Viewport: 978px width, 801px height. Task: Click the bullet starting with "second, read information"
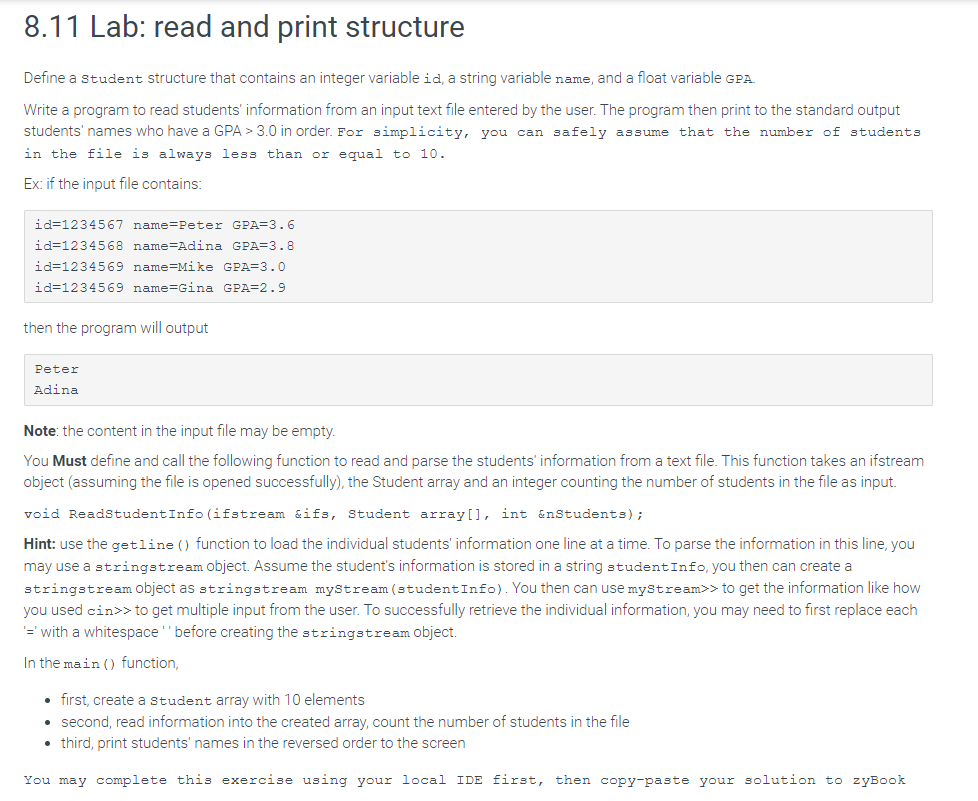pos(345,722)
